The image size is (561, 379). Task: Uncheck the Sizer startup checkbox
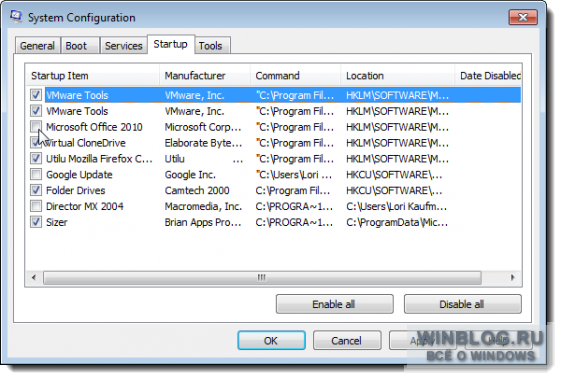pyautogui.click(x=36, y=222)
